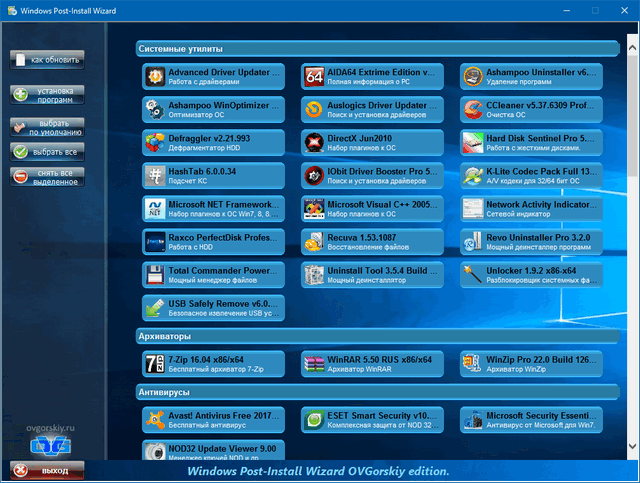The width and height of the screenshot is (640, 483).
Task: Click the CCleaner icon
Action: (472, 109)
